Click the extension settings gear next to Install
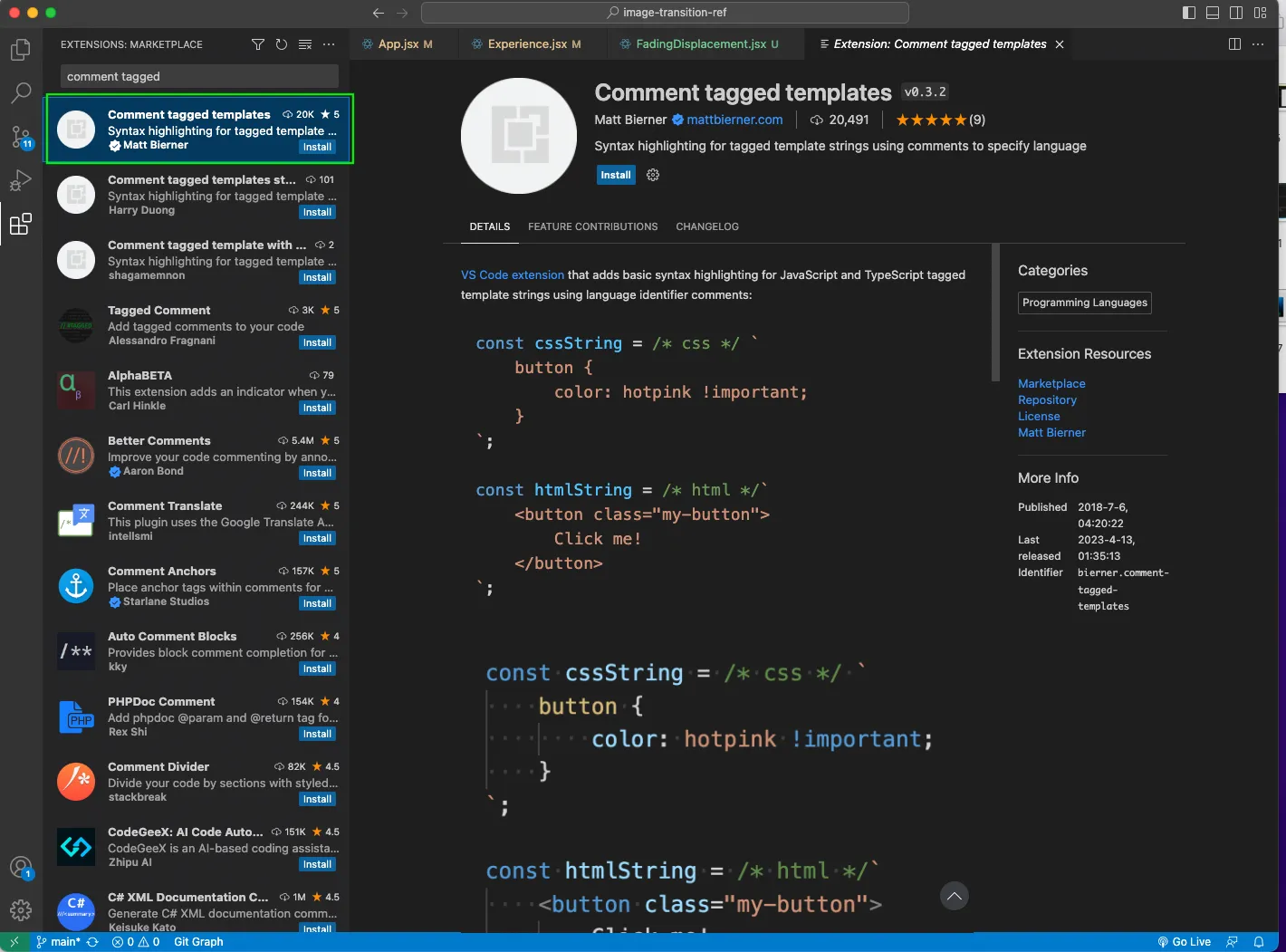 click(x=653, y=175)
